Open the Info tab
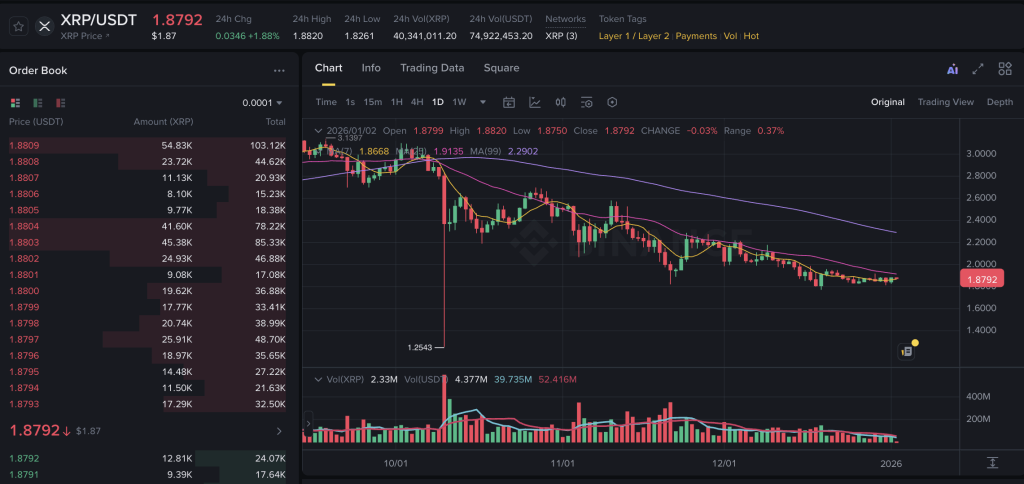Viewport: 1024px width, 484px height. pos(371,68)
